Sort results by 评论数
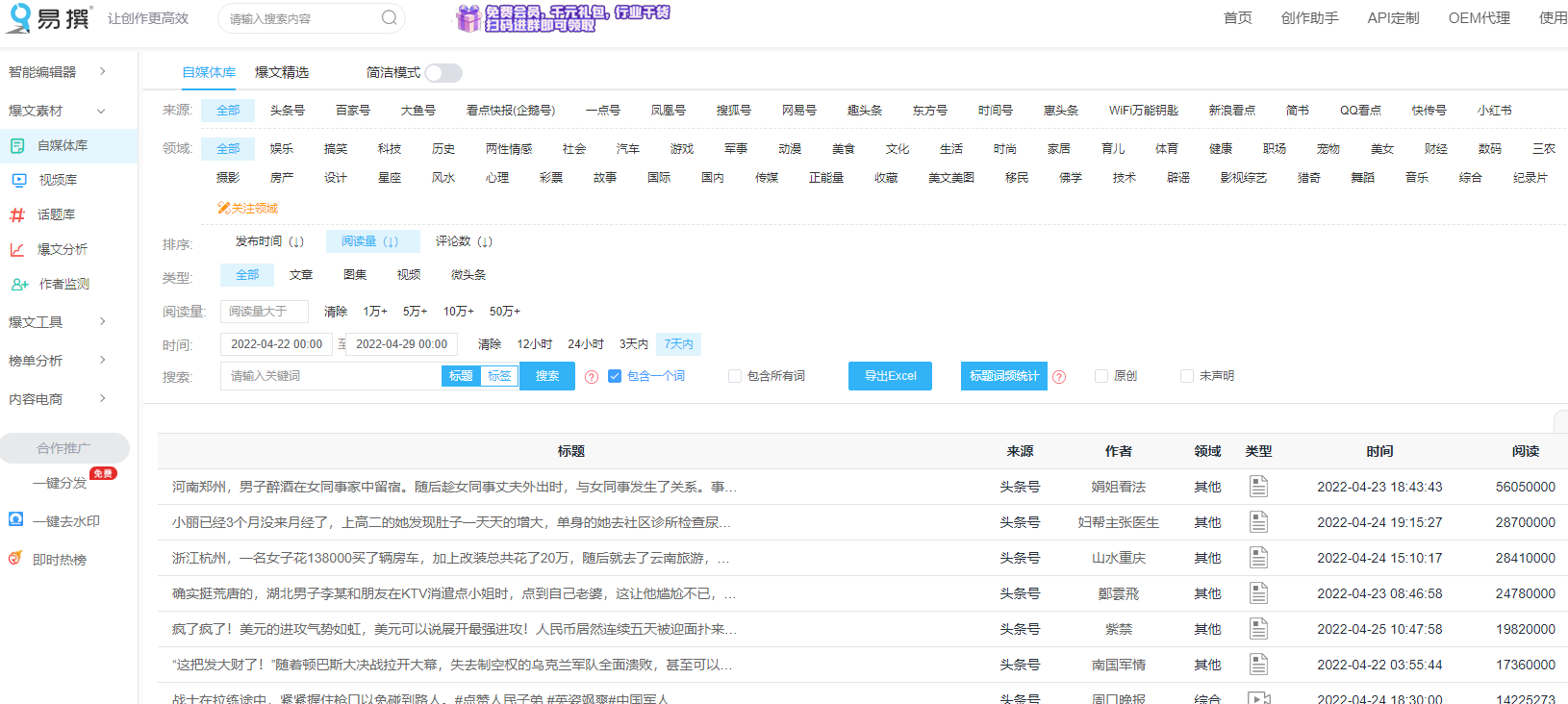The width and height of the screenshot is (1568, 704). coord(464,241)
